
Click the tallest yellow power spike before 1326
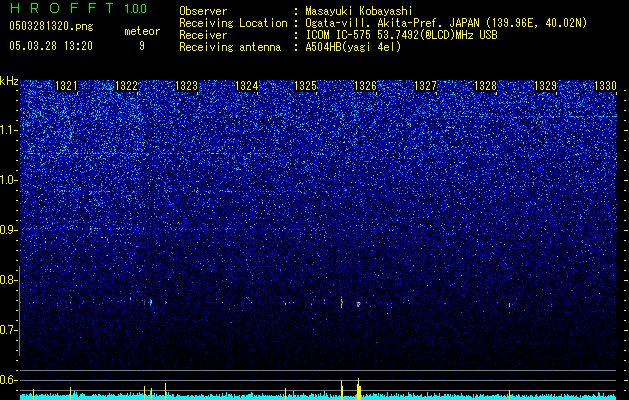[359, 389]
